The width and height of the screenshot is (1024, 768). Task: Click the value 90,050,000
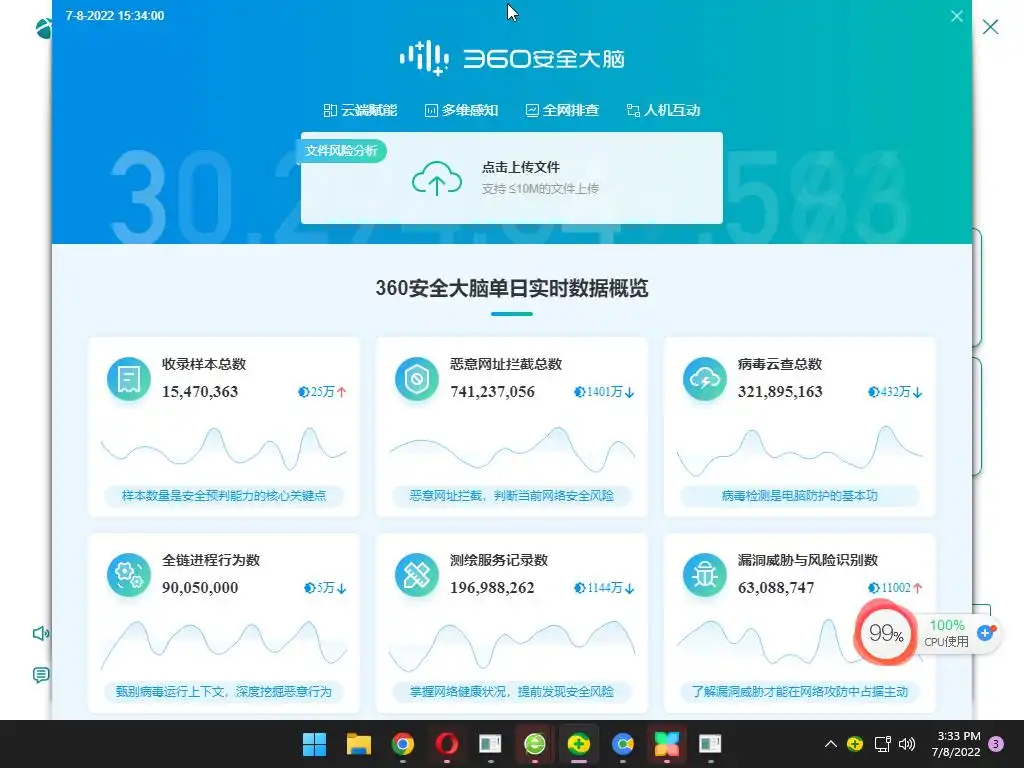click(x=200, y=588)
